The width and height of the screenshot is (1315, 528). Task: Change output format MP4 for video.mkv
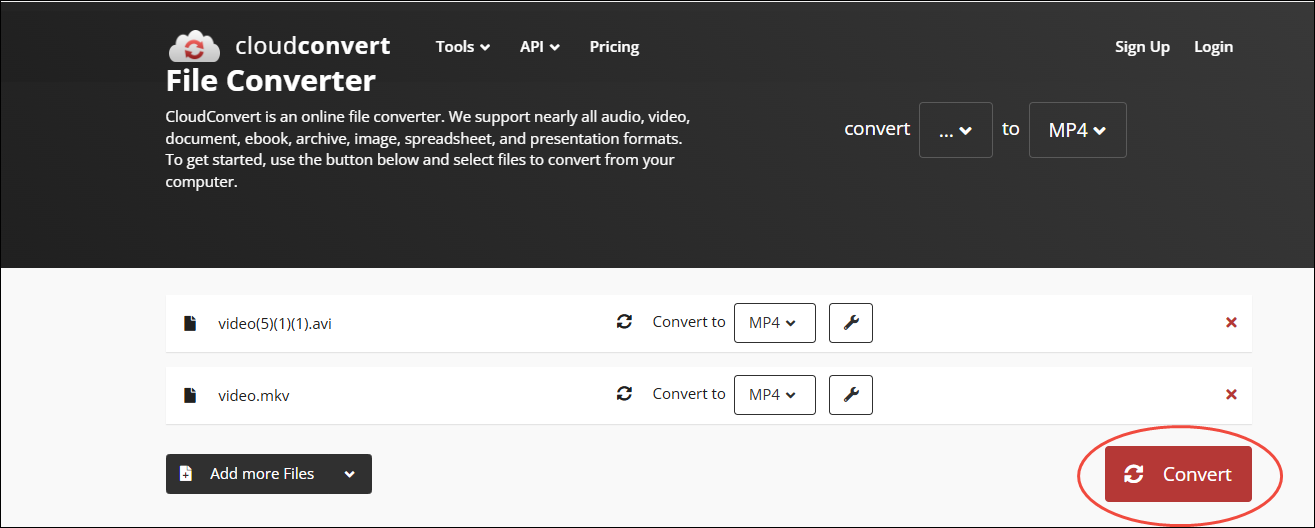click(775, 395)
